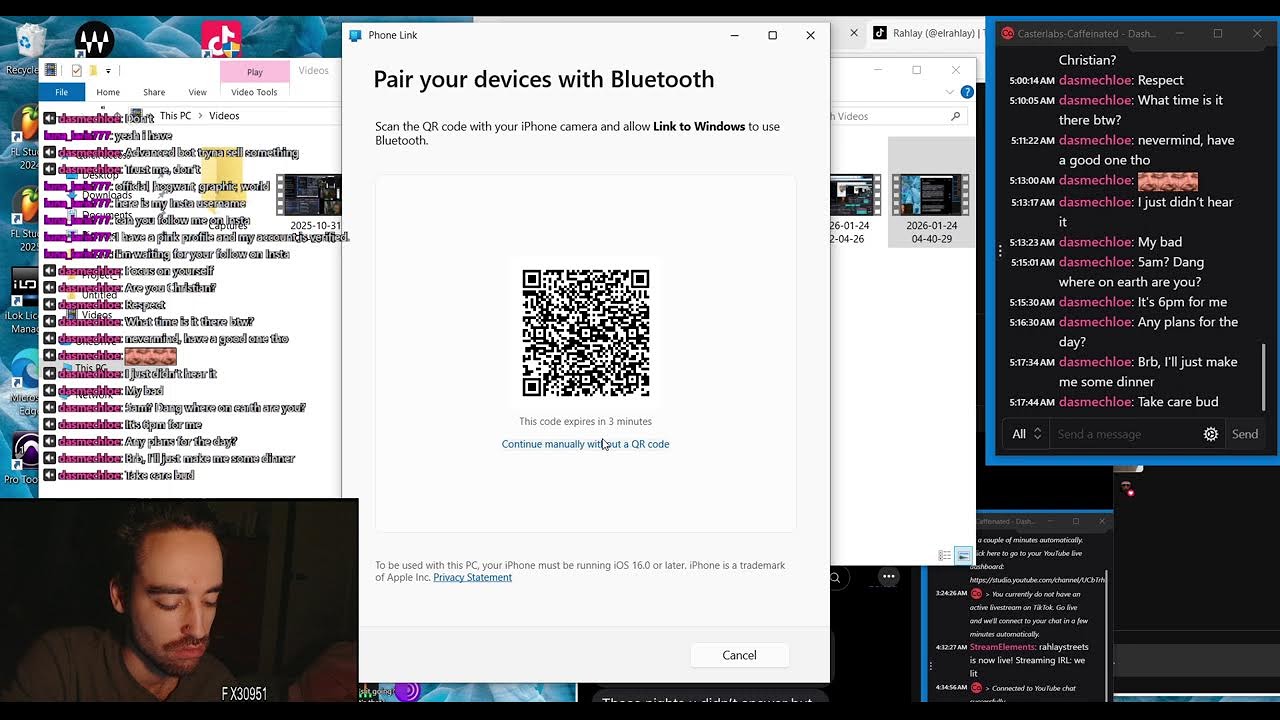Image resolution: width=1280 pixels, height=720 pixels.
Task: Click the studio.youtube.com link text in lower chat
Action: (x=1037, y=580)
